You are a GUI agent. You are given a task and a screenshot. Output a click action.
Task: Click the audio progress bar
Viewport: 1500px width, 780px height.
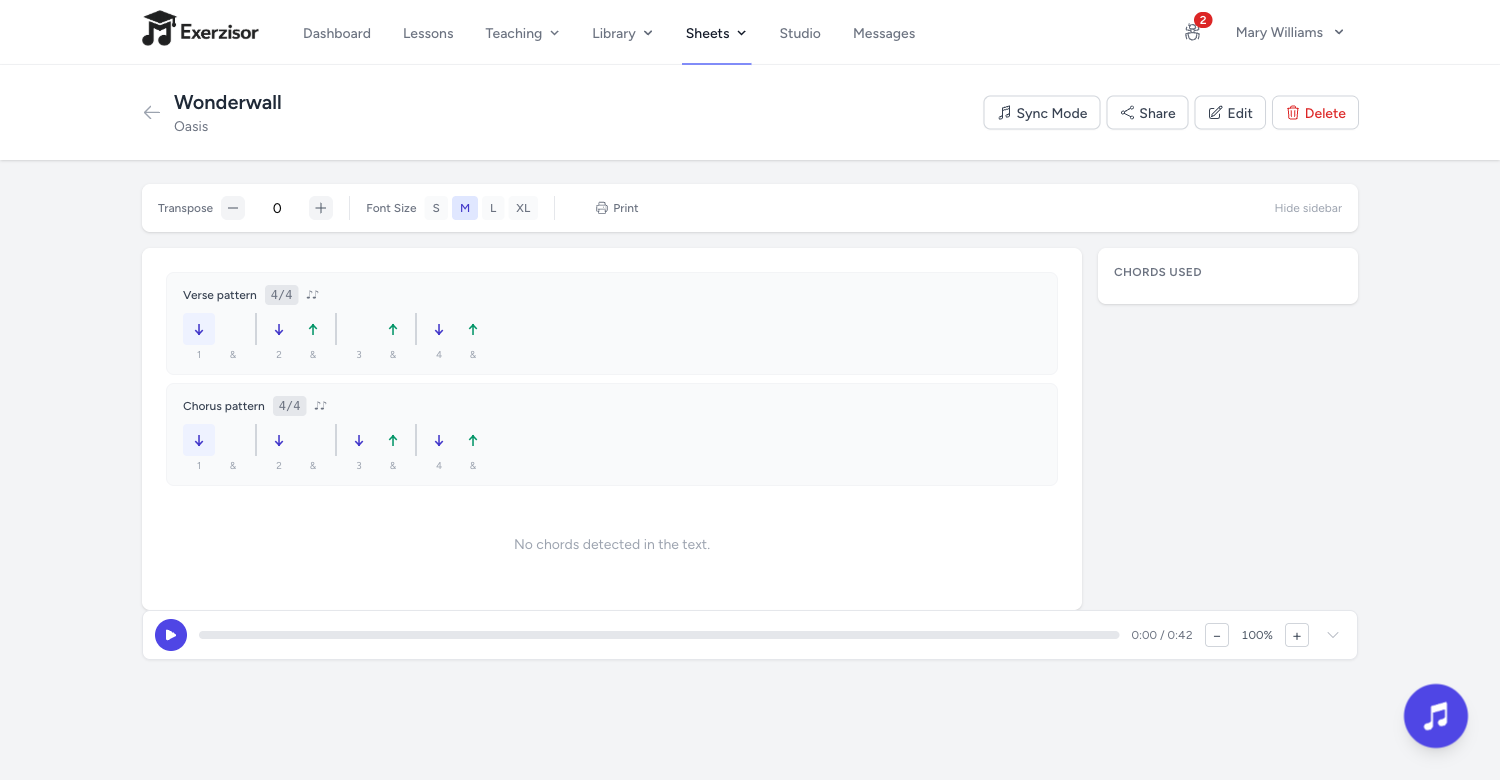click(659, 635)
